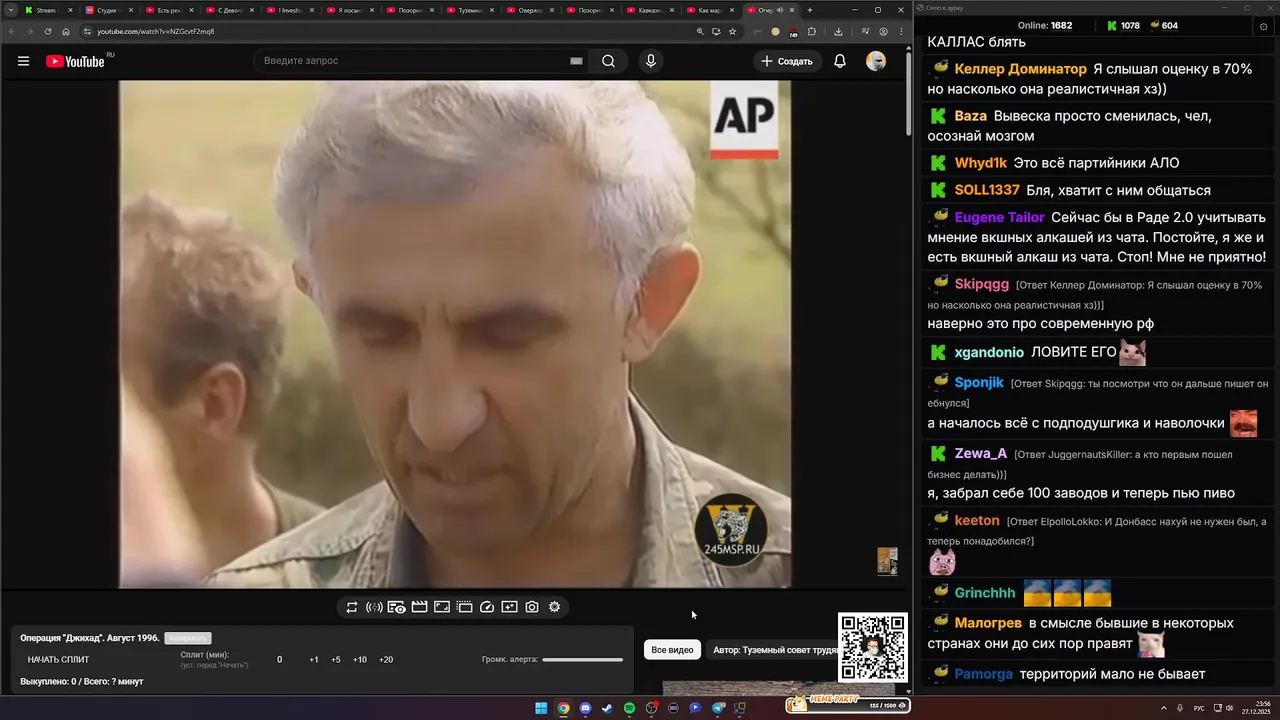Click username xgandonio in chat

[x=989, y=352]
